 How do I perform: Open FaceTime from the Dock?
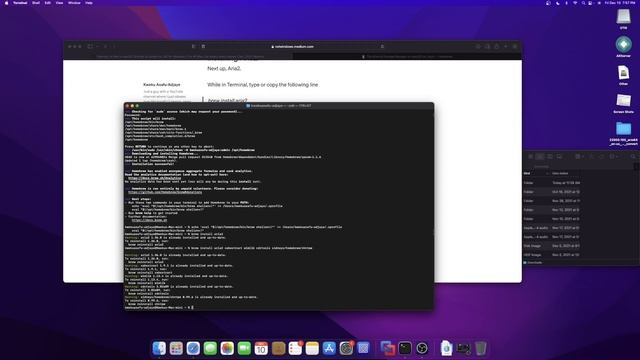[244, 348]
